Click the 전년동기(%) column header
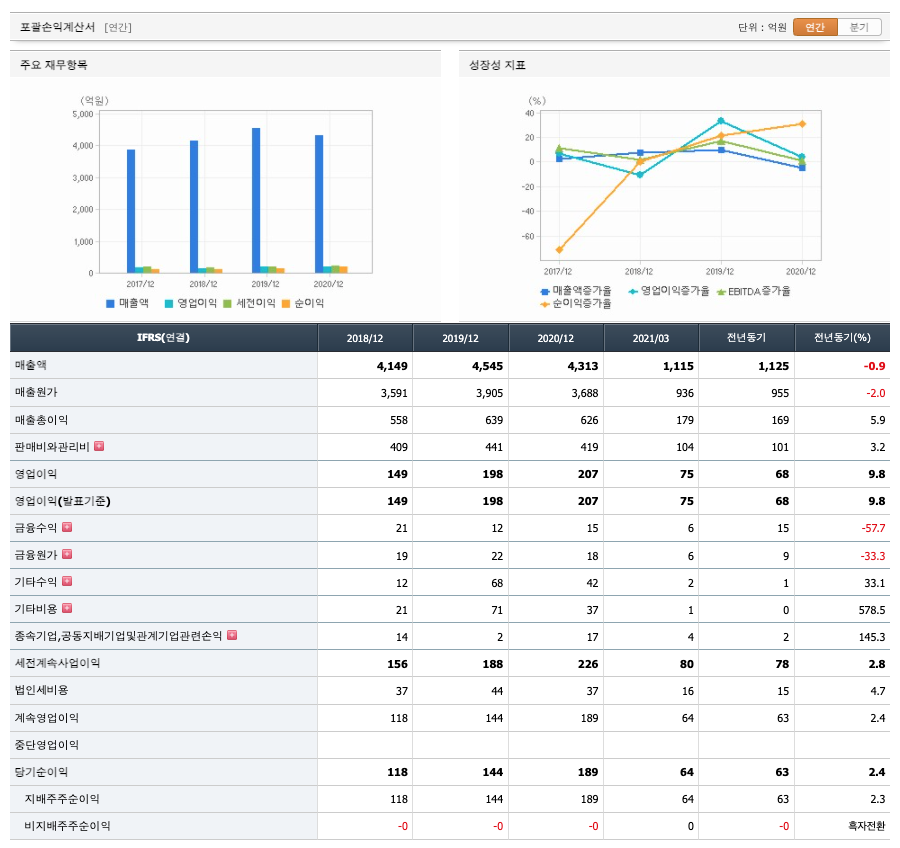900x848 pixels. coord(842,338)
